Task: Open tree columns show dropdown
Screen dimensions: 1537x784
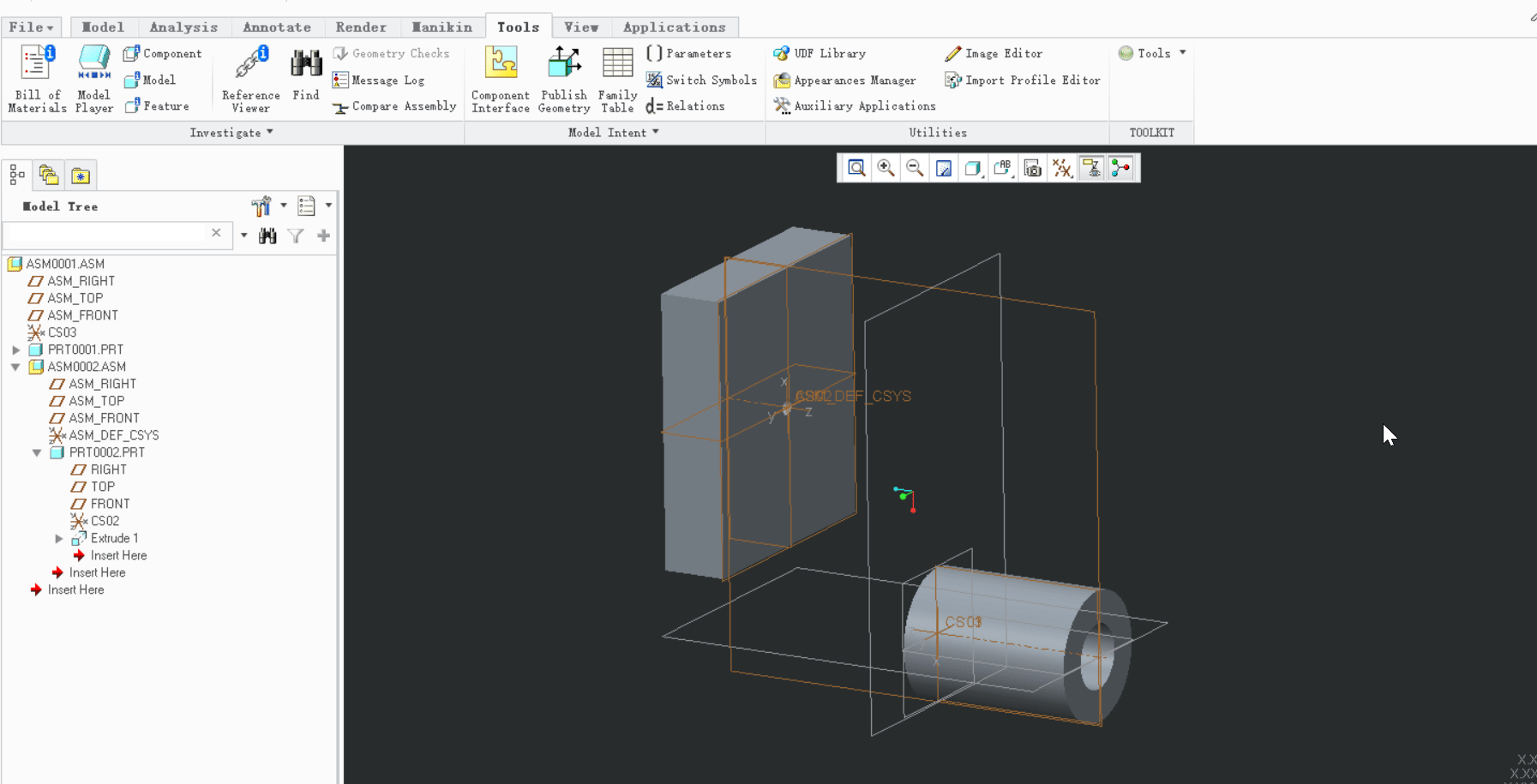Action: pyautogui.click(x=314, y=206)
